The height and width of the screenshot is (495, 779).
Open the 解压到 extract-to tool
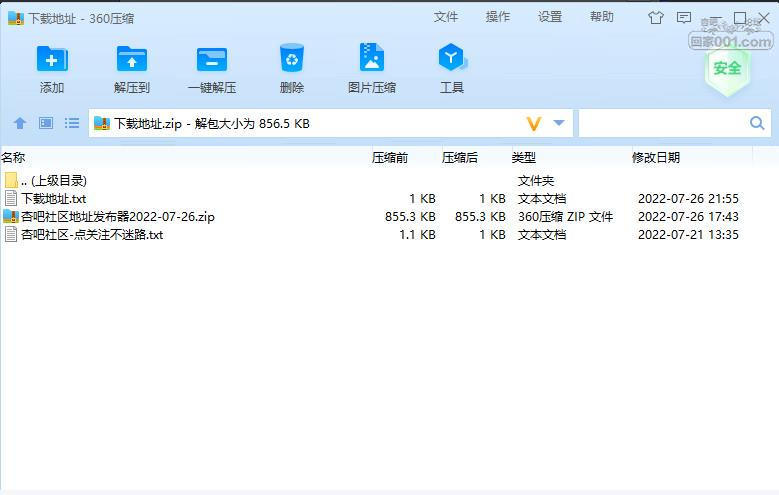click(x=132, y=60)
